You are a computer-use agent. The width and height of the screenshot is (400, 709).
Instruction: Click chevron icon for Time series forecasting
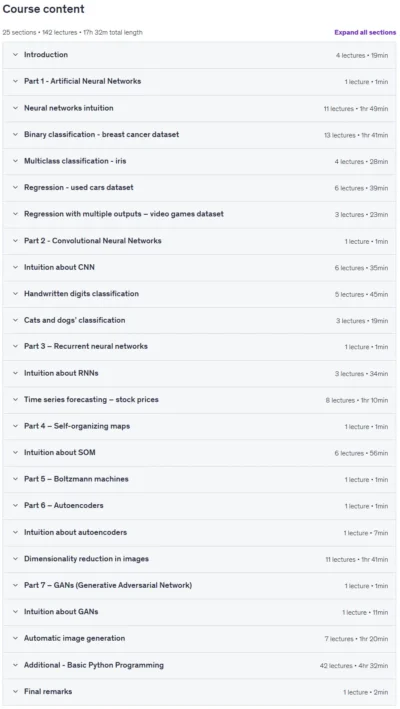coord(15,400)
